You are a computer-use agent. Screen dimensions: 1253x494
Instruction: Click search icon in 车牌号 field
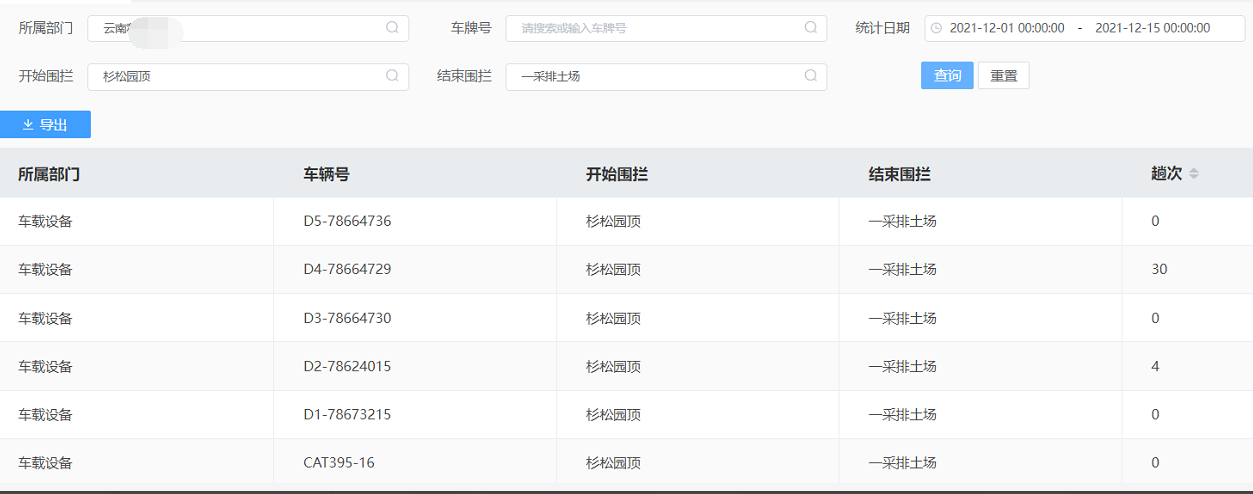pos(811,28)
